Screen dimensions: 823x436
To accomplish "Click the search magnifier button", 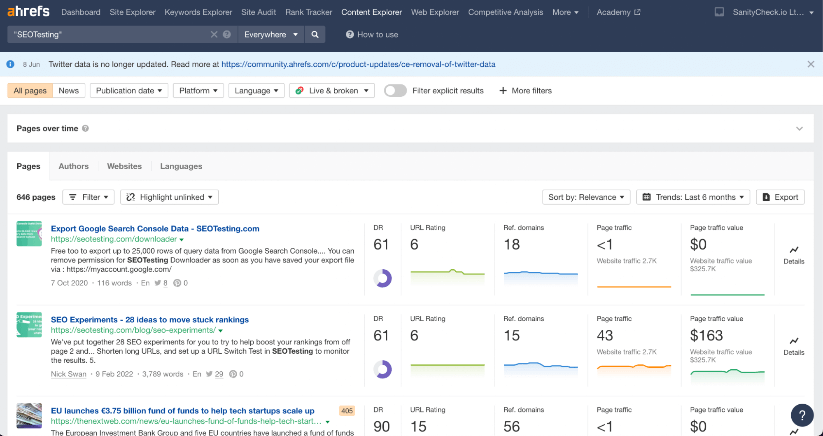I will 315,34.
